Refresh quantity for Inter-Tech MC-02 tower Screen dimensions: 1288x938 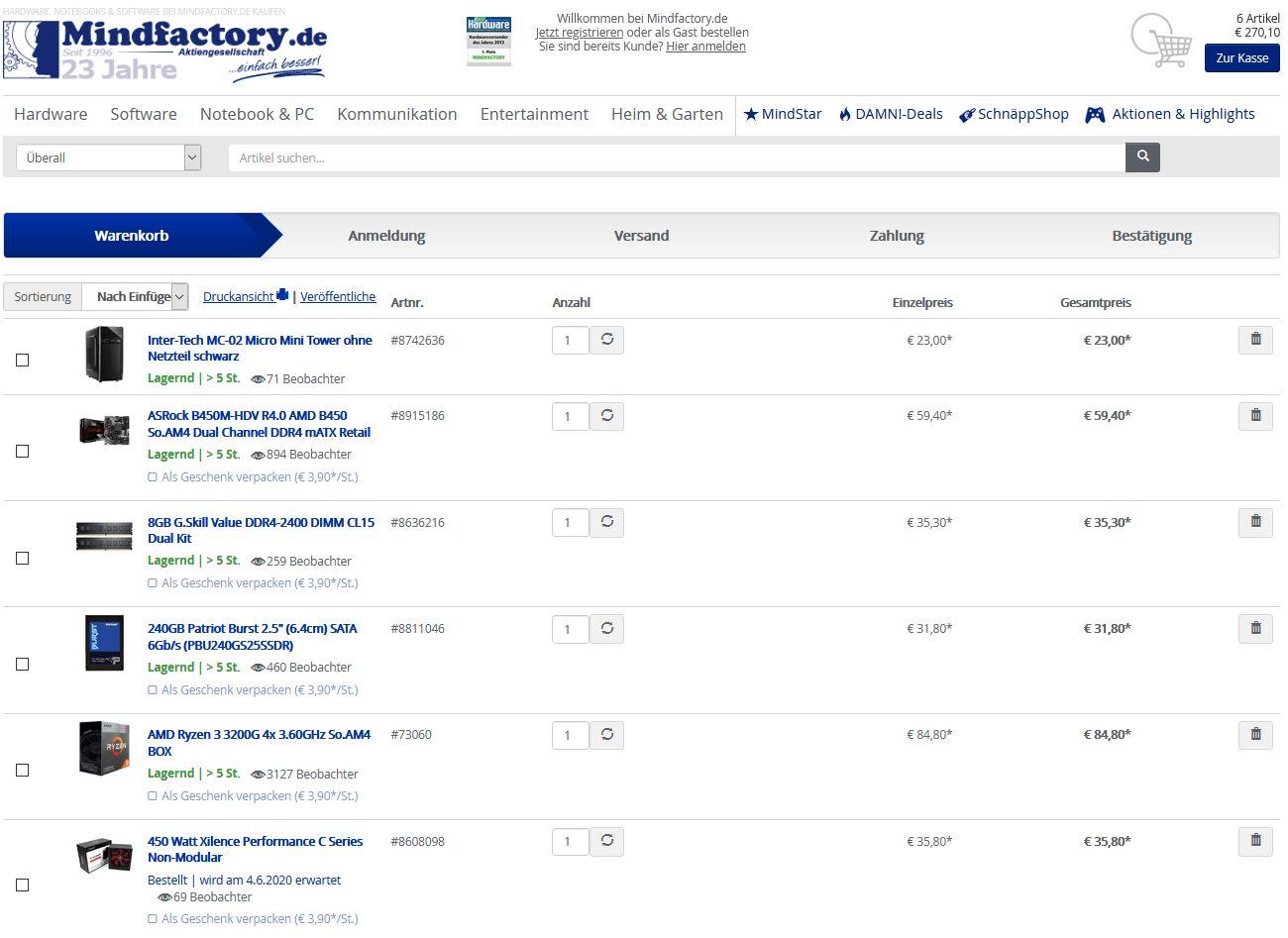coord(607,340)
